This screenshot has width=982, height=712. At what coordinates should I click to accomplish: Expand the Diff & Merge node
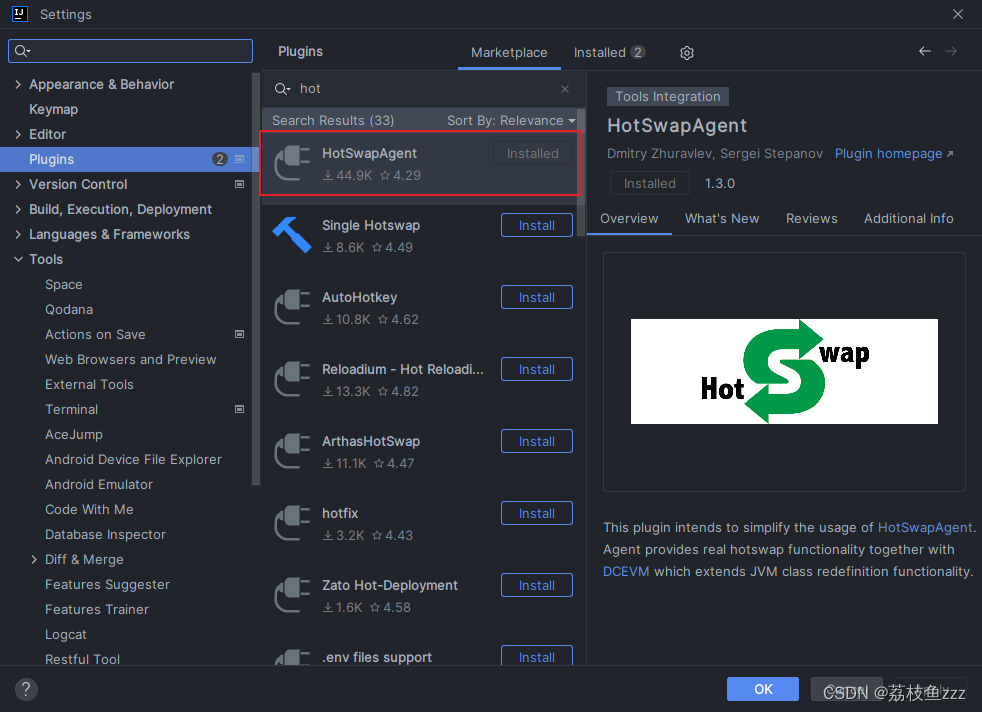(34, 560)
